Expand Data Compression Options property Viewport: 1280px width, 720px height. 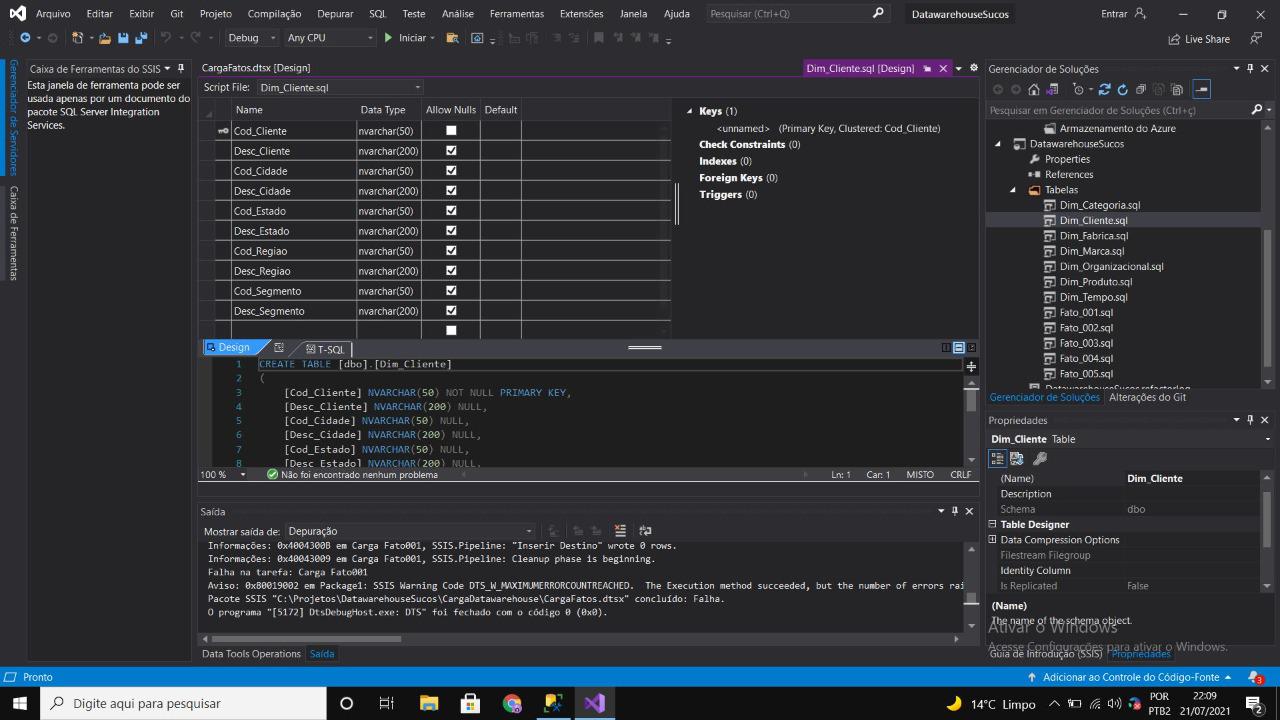993,540
